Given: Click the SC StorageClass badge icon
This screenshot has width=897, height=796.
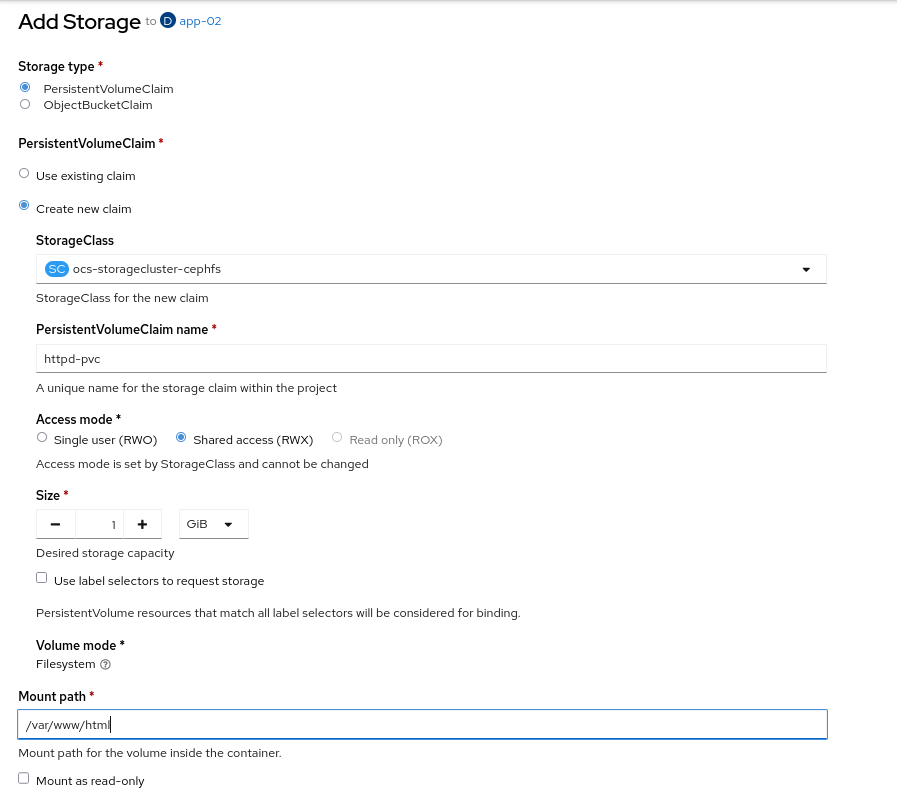Looking at the screenshot, I should tap(57, 269).
